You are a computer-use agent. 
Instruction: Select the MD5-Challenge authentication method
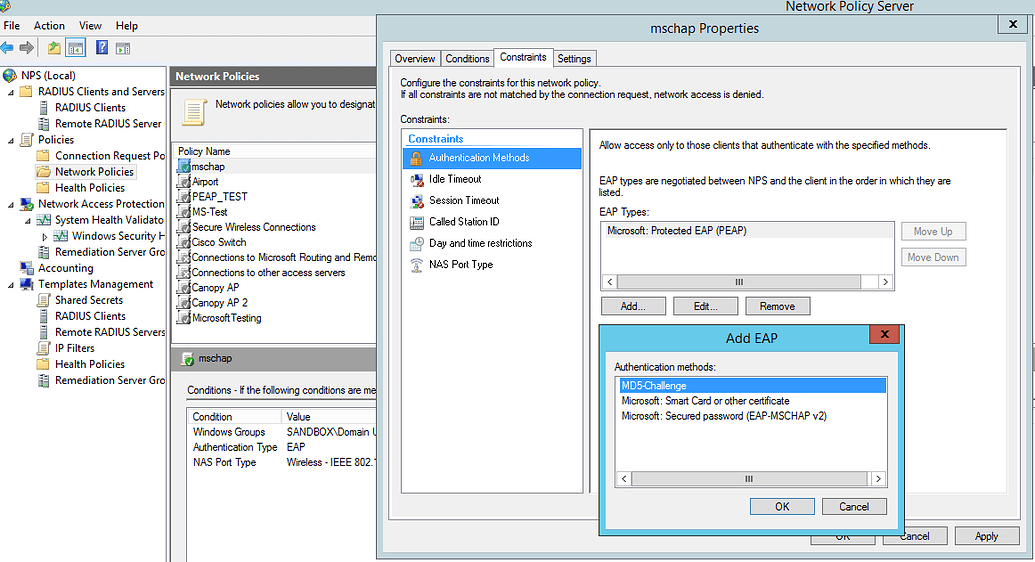(x=751, y=386)
